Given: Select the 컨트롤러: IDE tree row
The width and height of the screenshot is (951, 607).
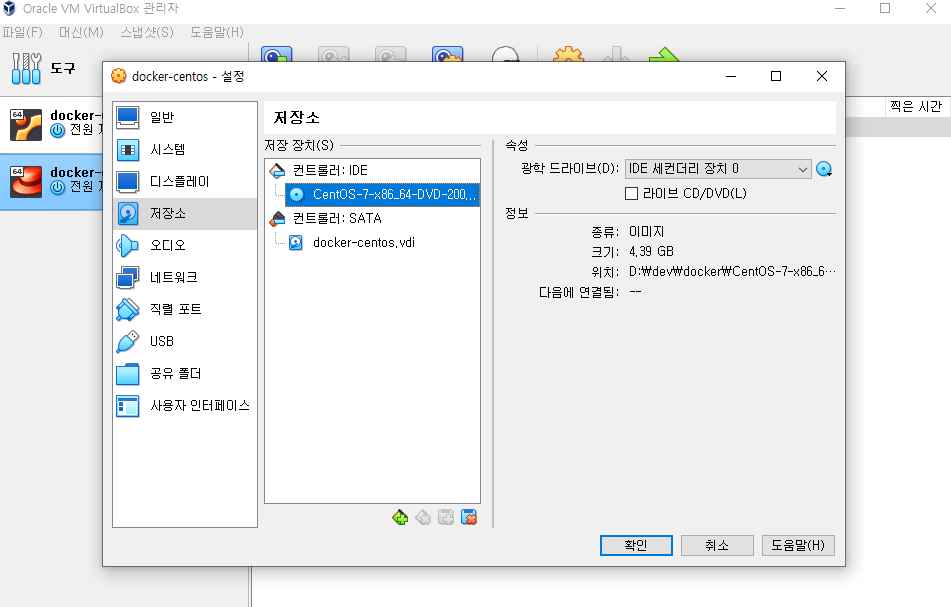Looking at the screenshot, I should (x=372, y=170).
